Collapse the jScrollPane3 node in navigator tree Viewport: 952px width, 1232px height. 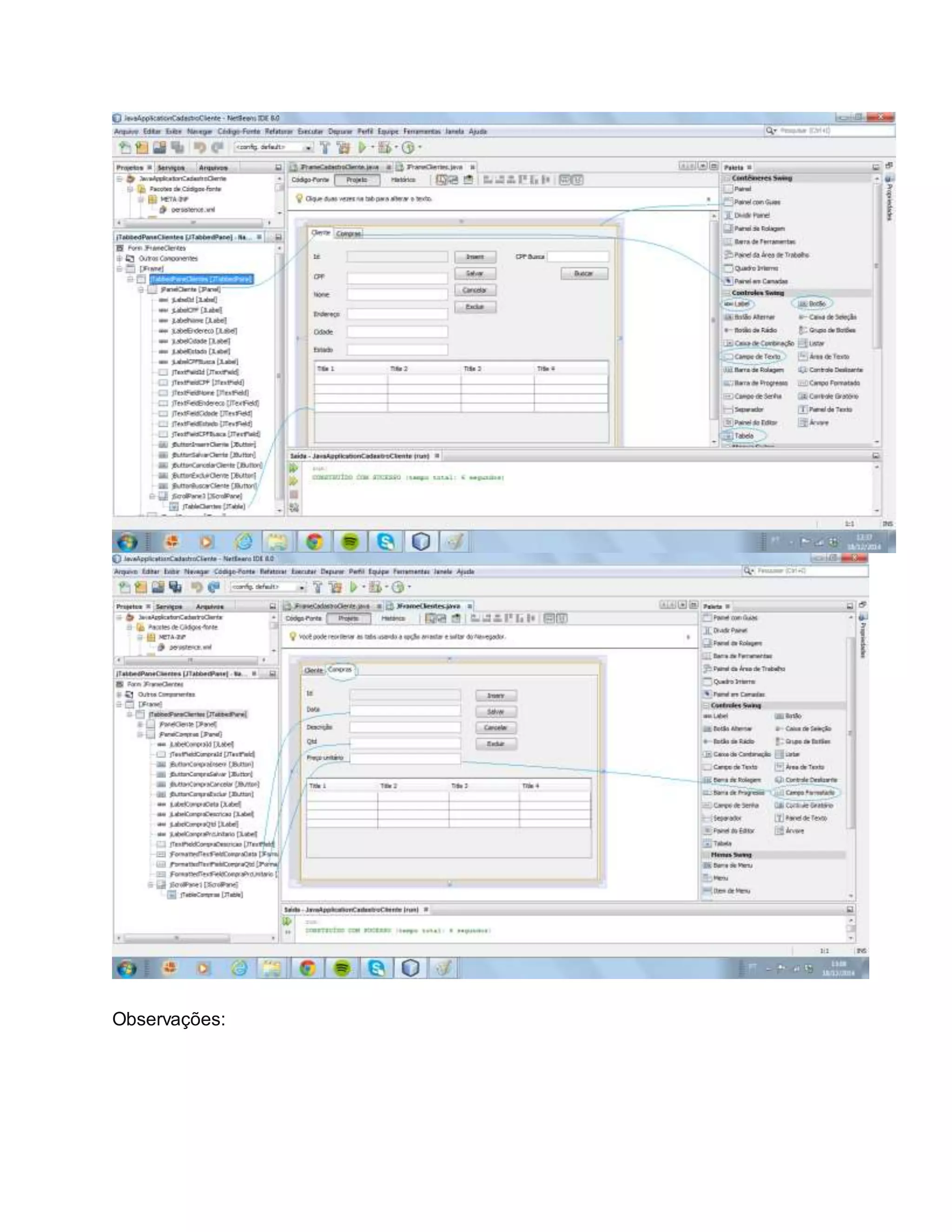click(x=152, y=496)
